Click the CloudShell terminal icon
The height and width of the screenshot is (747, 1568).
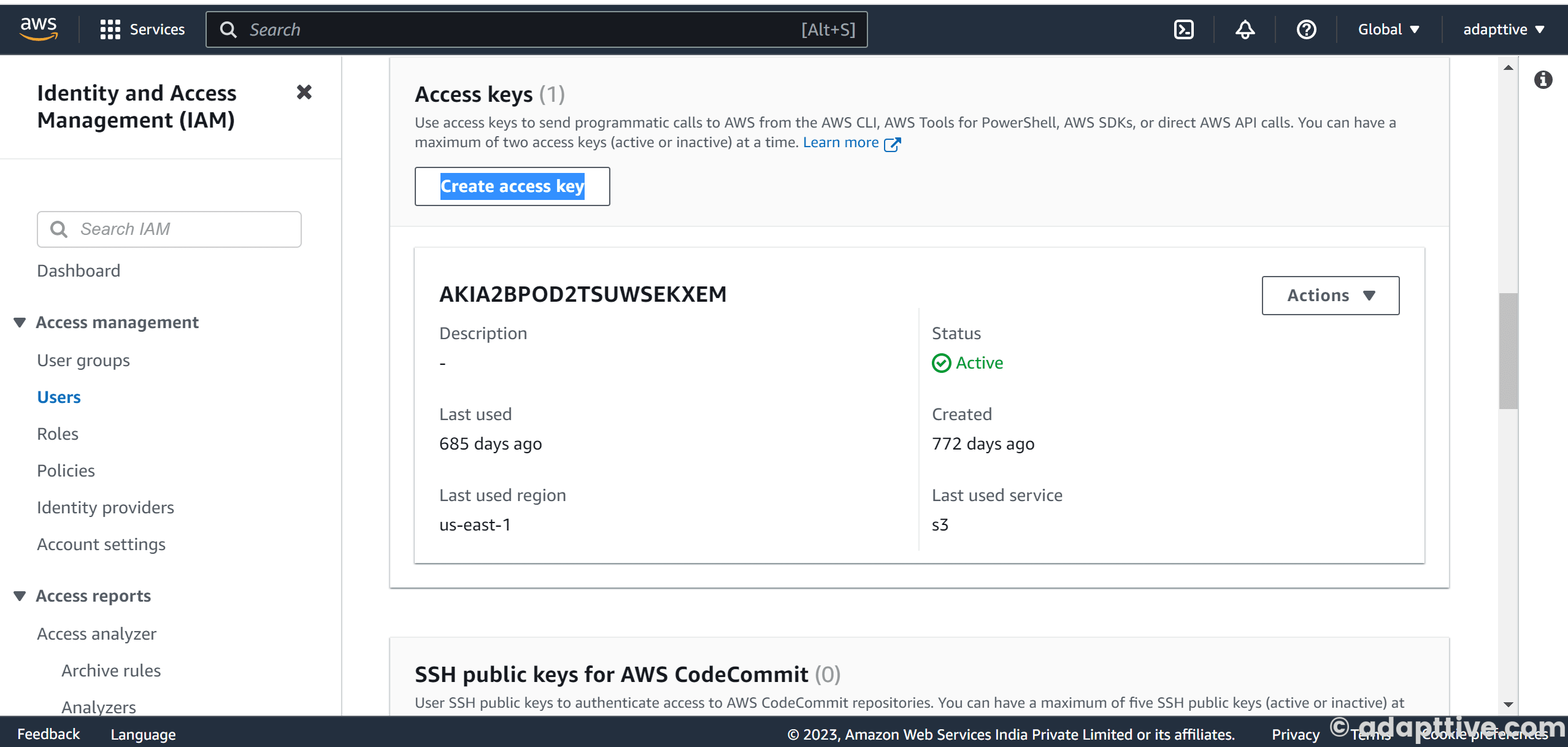point(1185,28)
